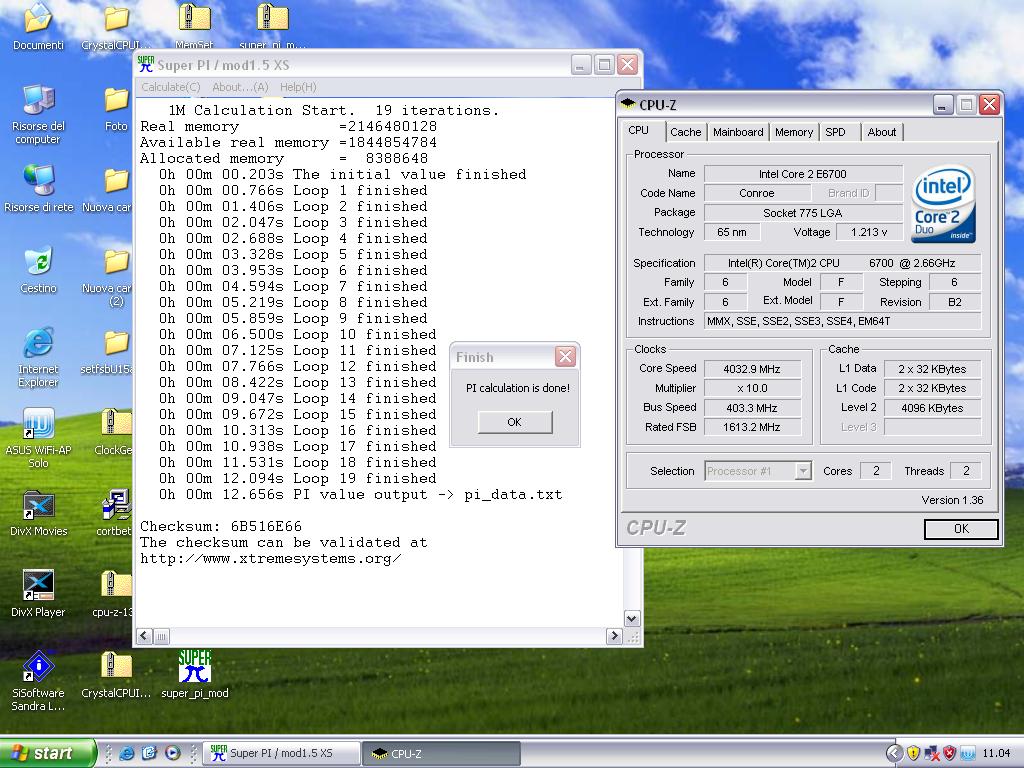Open the cortbet desktop icon

point(115,513)
